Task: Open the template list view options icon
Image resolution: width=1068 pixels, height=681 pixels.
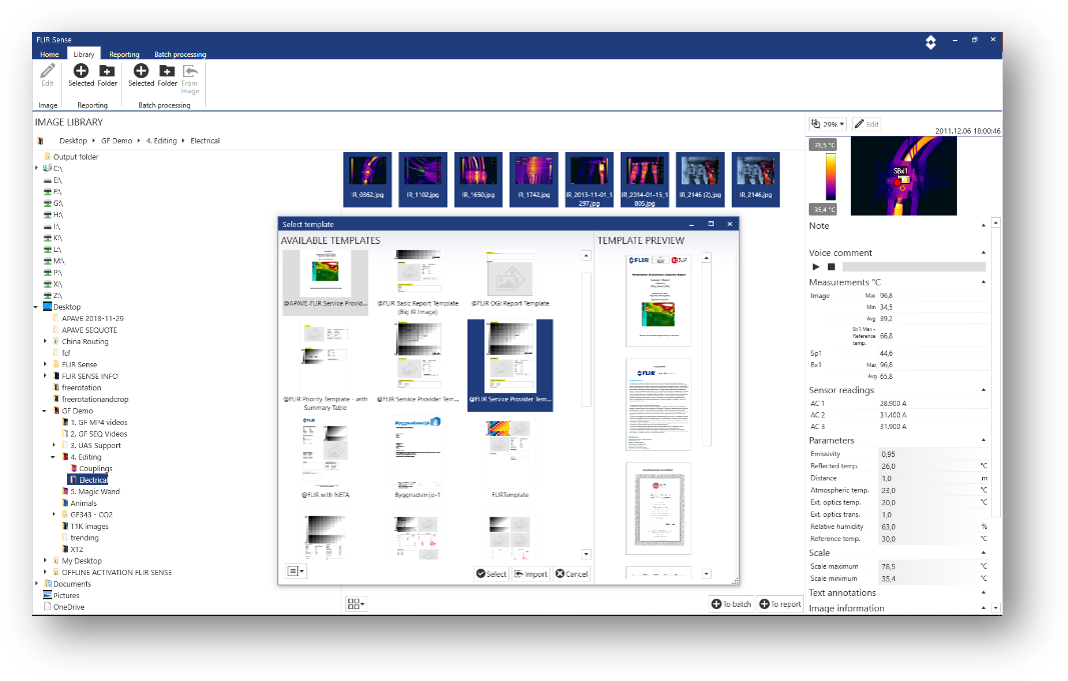Action: pos(295,570)
